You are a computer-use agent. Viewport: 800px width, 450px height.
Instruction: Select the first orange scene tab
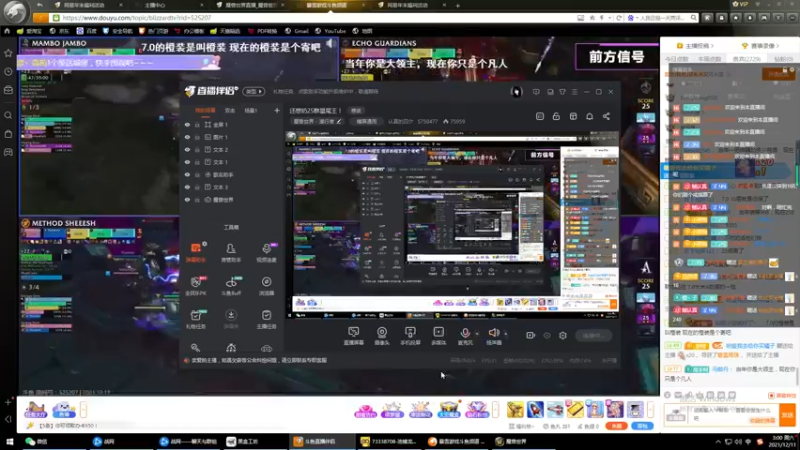pos(205,110)
